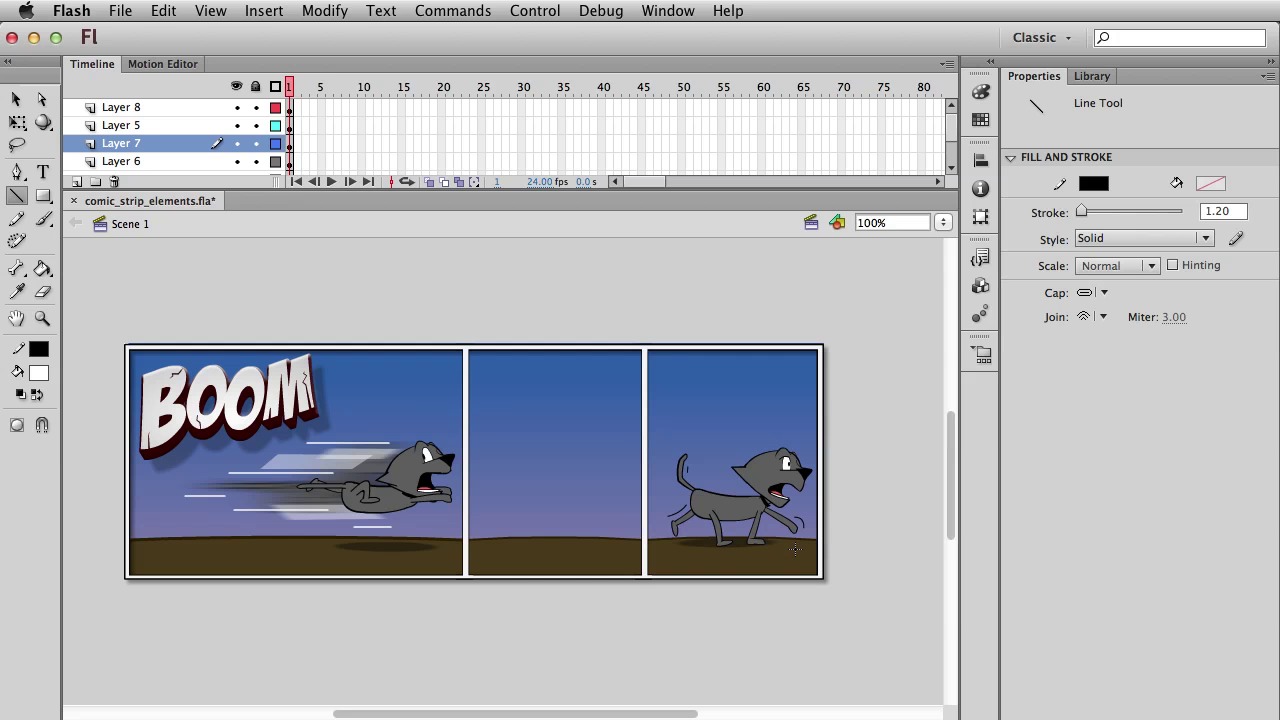Screen dimensions: 1280x720
Task: Open the Color palette panel icon
Action: [981, 93]
